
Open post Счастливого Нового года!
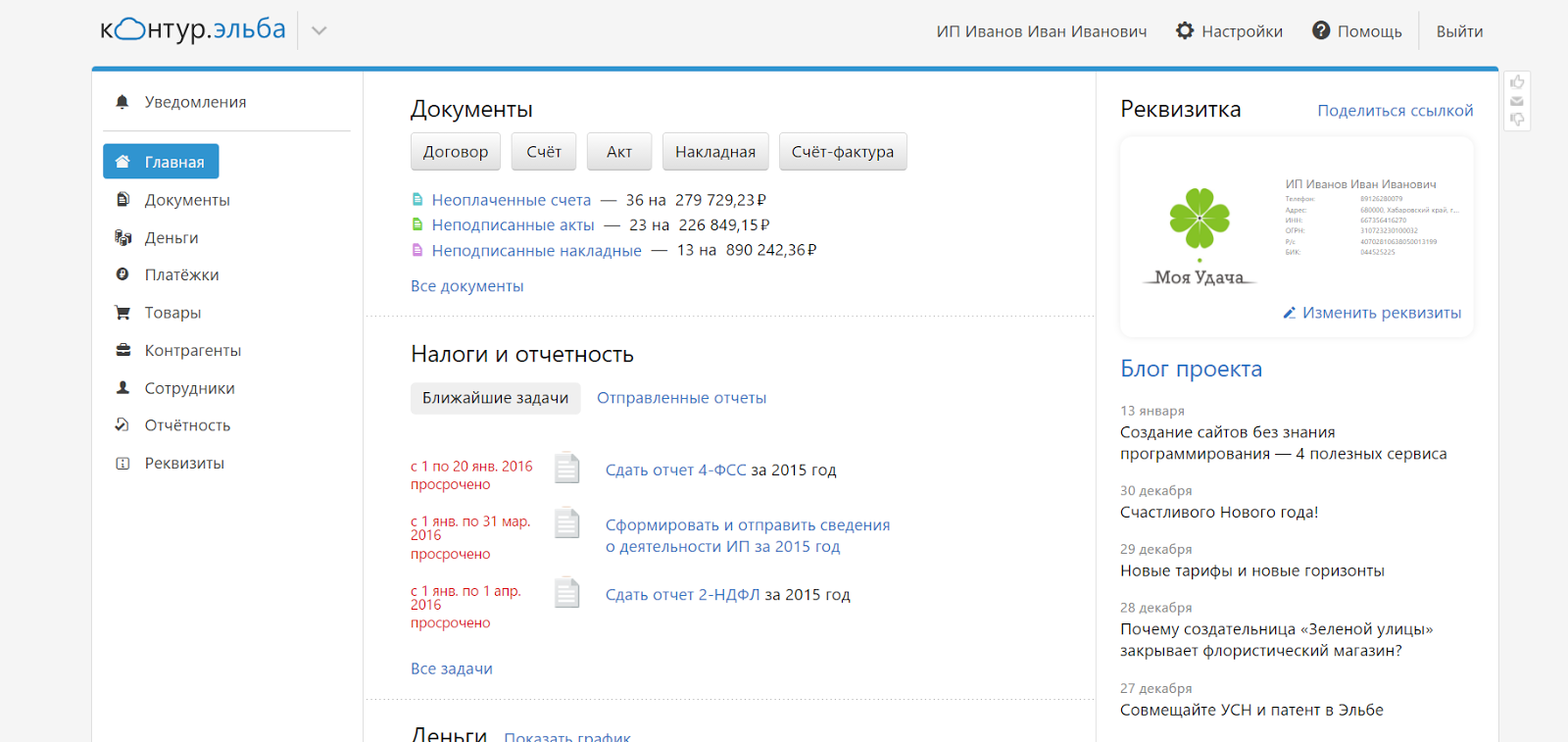[x=1219, y=512]
